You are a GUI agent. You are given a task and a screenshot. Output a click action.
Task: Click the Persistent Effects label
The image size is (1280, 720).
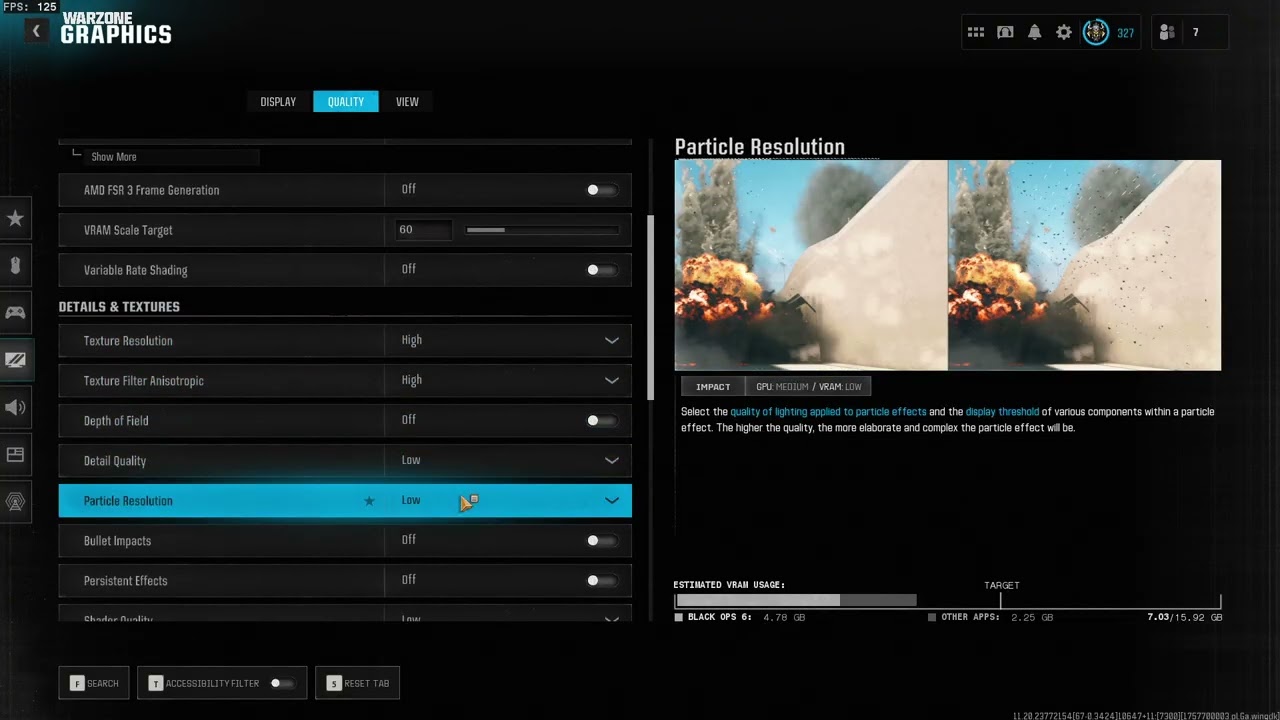point(126,581)
